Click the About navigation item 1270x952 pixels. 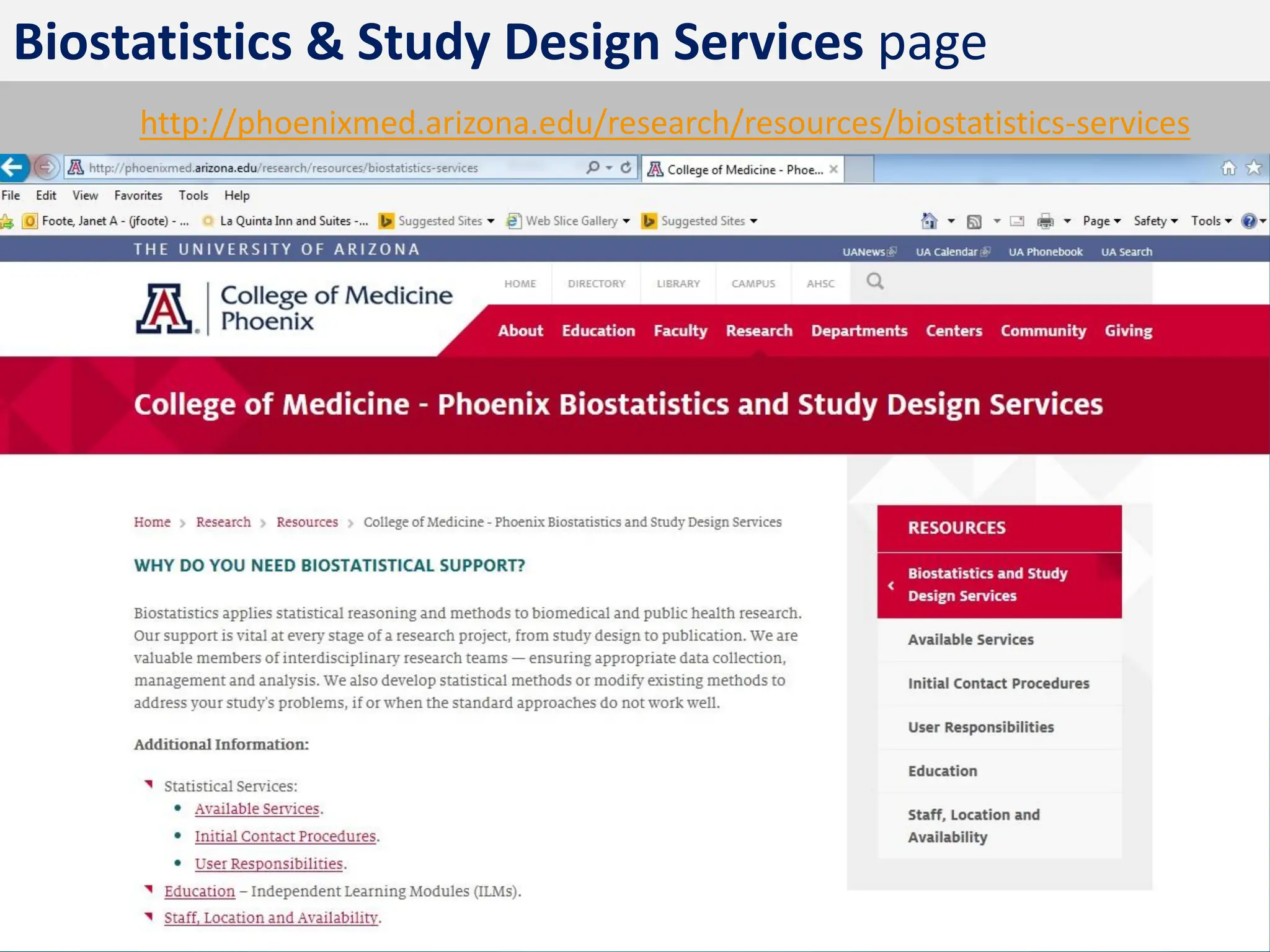coord(521,331)
